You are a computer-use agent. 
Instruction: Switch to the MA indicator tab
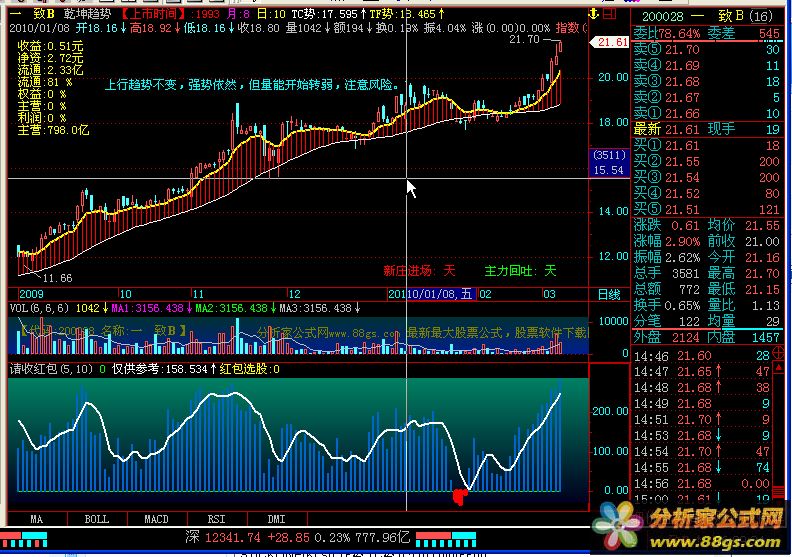[x=37, y=519]
